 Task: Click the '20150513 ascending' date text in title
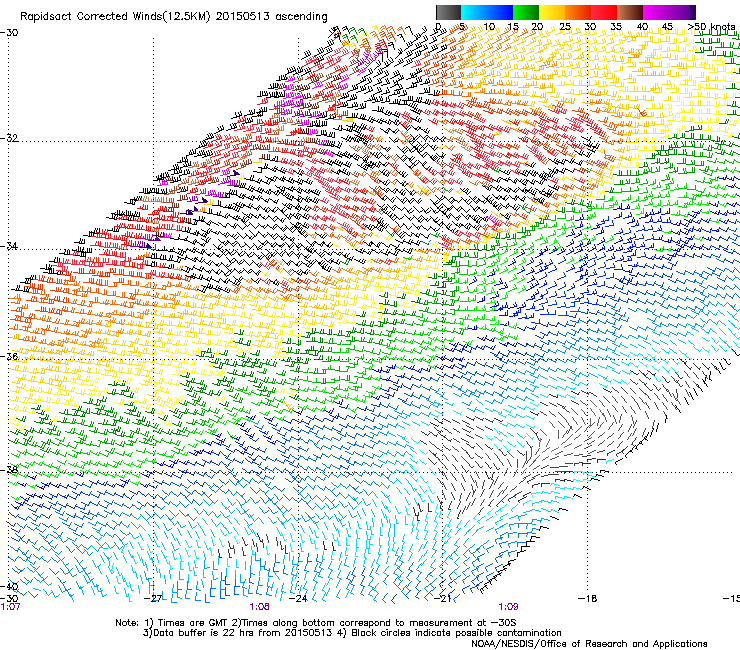[272, 17]
